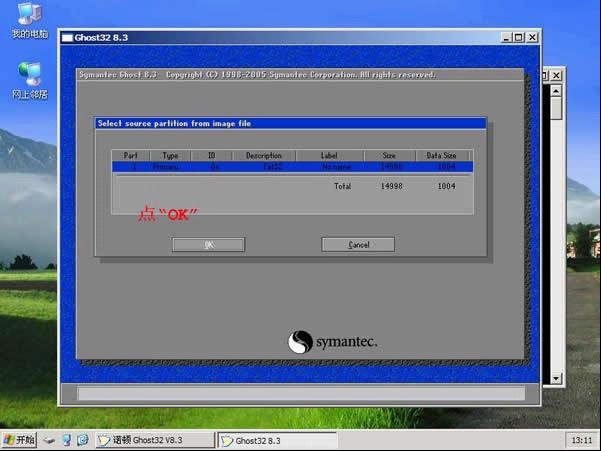Click the taskbar clock showing 13:11

(x=579, y=440)
